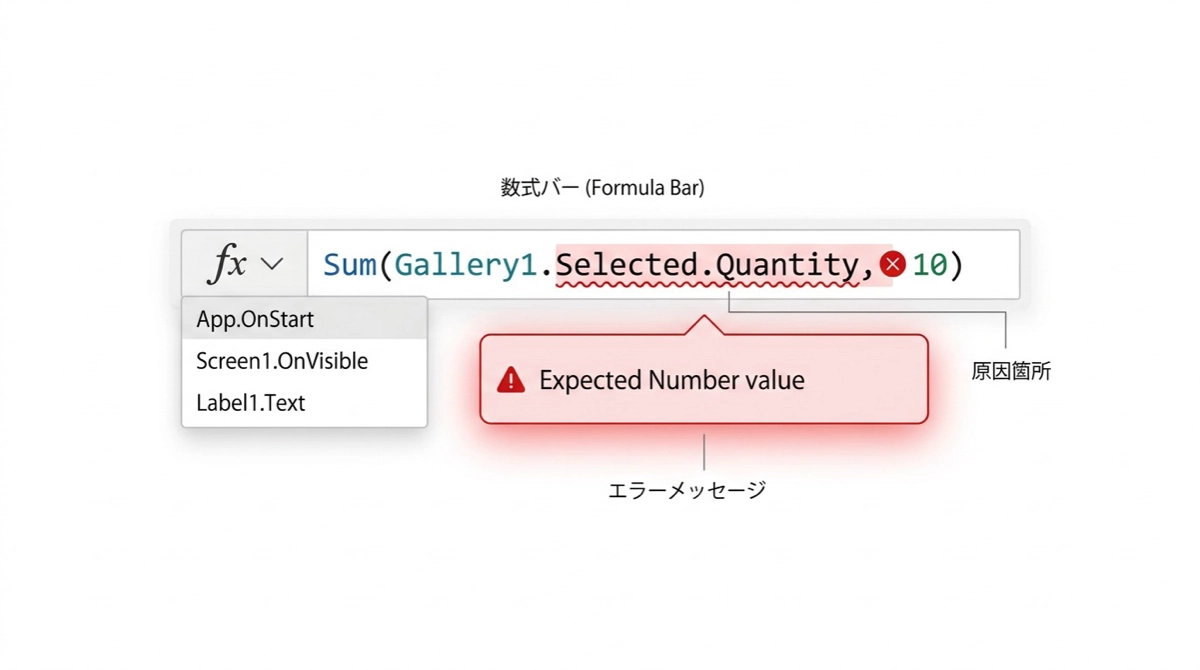Image resolution: width=1200 pixels, height=670 pixels.
Task: Choose Screen1.OnVisible in the dropdown list
Action: (x=282, y=361)
